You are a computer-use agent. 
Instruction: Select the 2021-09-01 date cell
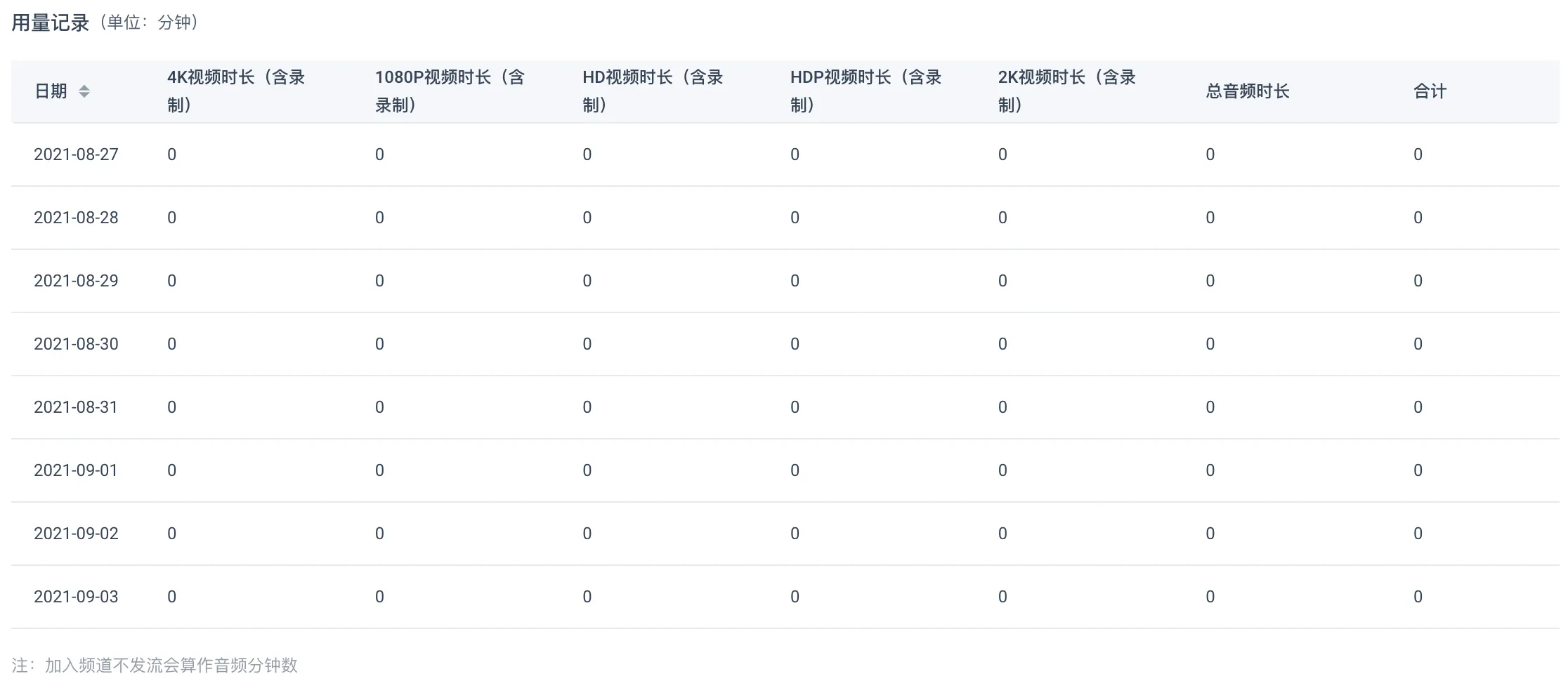[x=76, y=470]
